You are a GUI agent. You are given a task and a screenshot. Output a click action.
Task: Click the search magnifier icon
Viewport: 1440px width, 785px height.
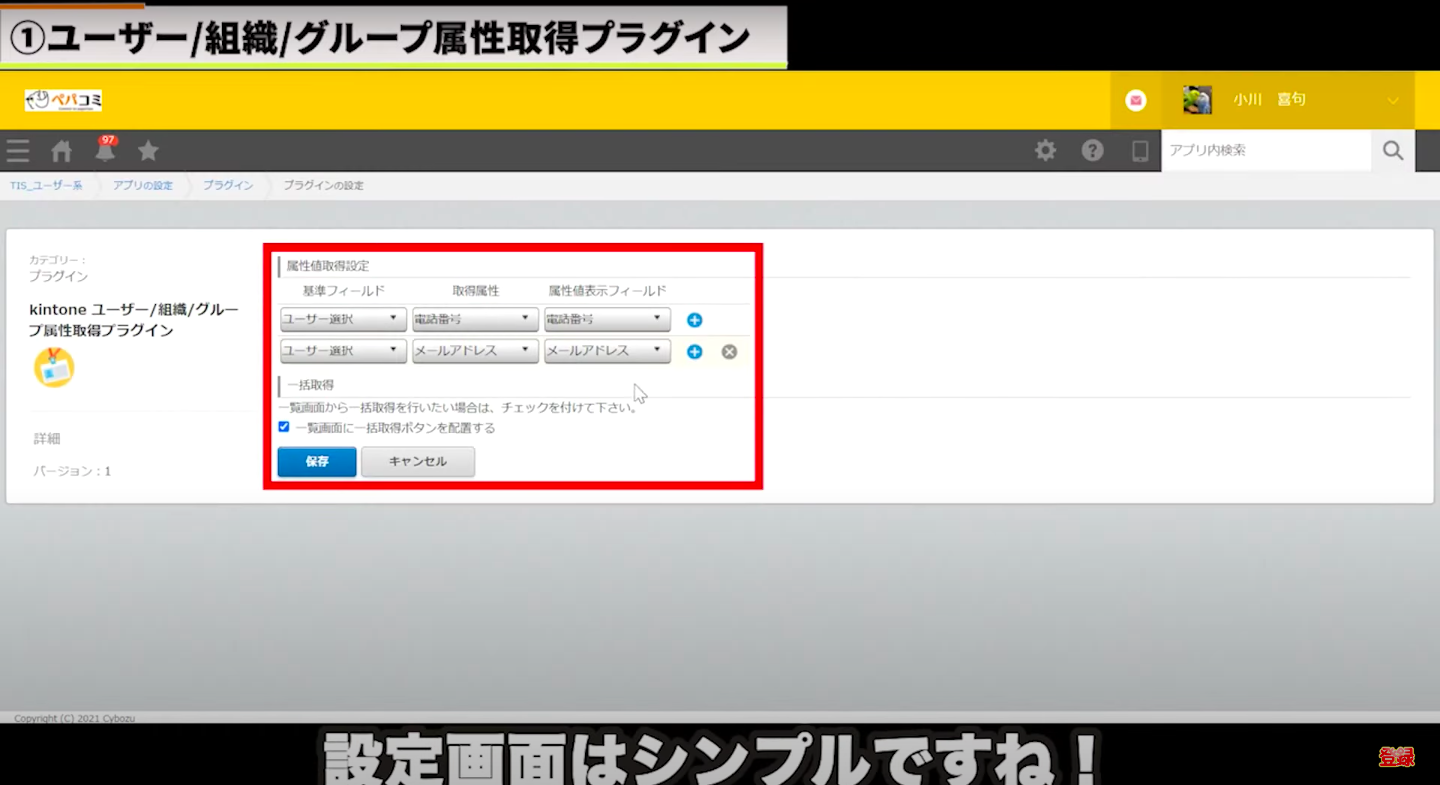coord(1392,151)
